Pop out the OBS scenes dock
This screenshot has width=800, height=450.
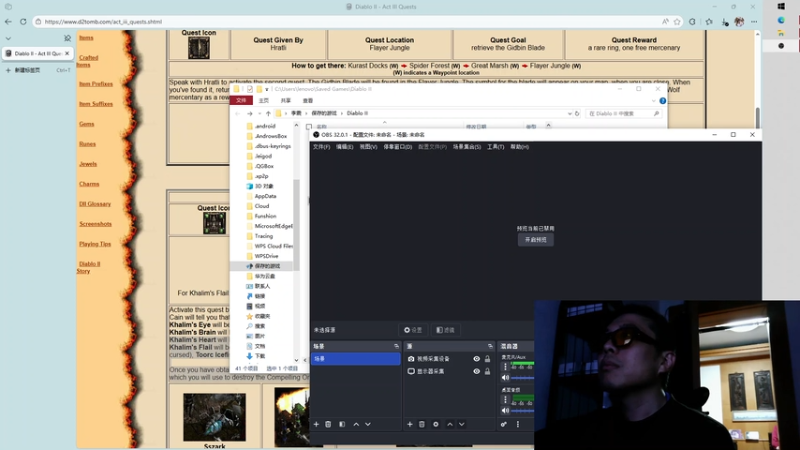(x=396, y=346)
